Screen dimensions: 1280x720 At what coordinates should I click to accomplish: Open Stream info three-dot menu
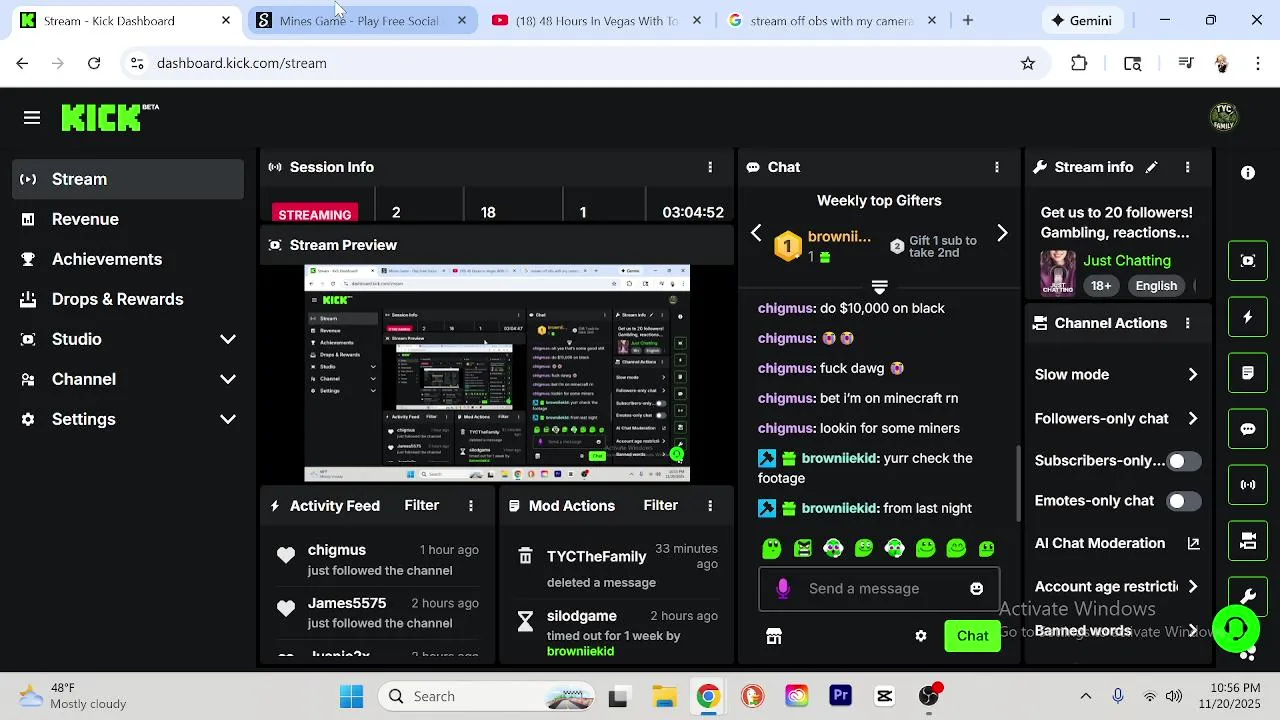click(1187, 167)
